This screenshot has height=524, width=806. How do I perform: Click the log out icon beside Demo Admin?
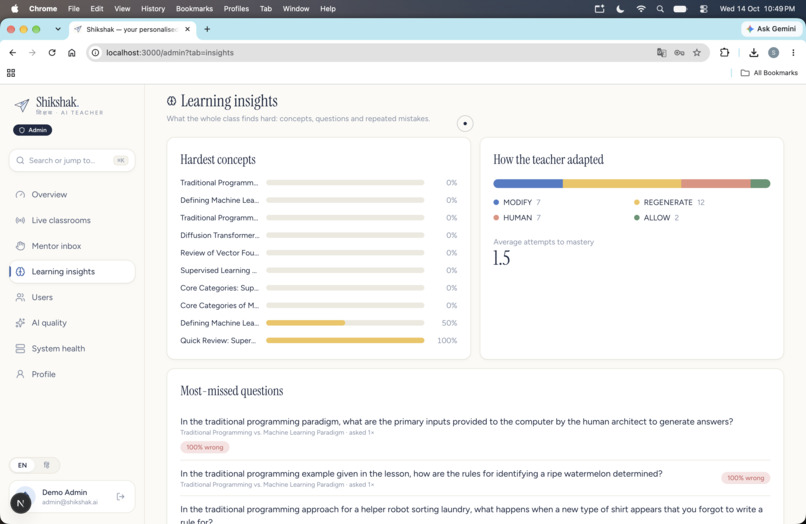pyautogui.click(x=120, y=496)
